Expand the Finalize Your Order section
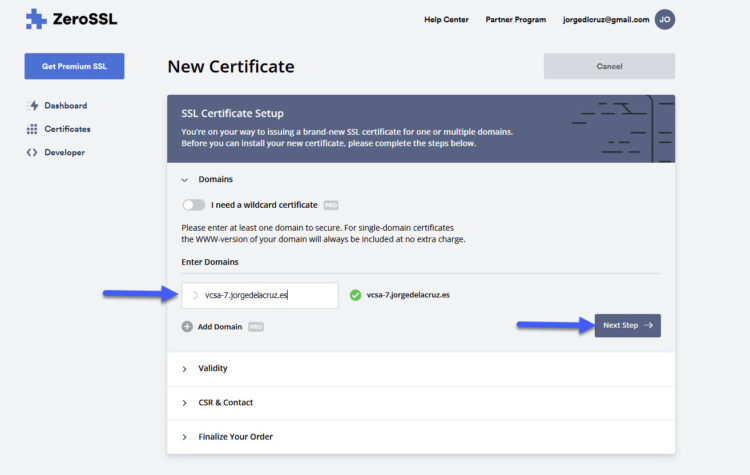The image size is (750, 475). tap(421, 437)
